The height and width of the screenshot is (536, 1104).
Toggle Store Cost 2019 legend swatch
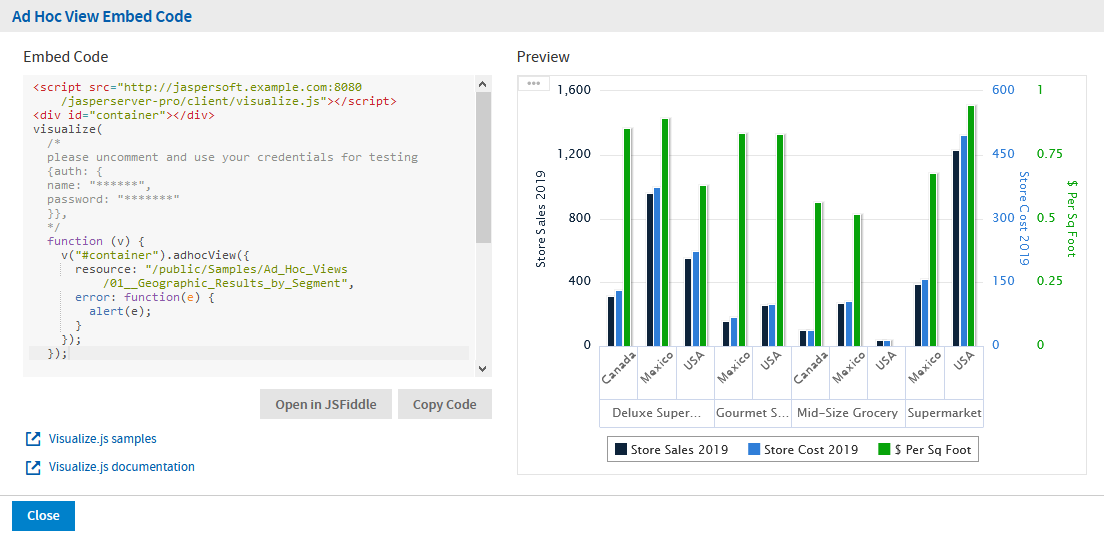point(753,449)
